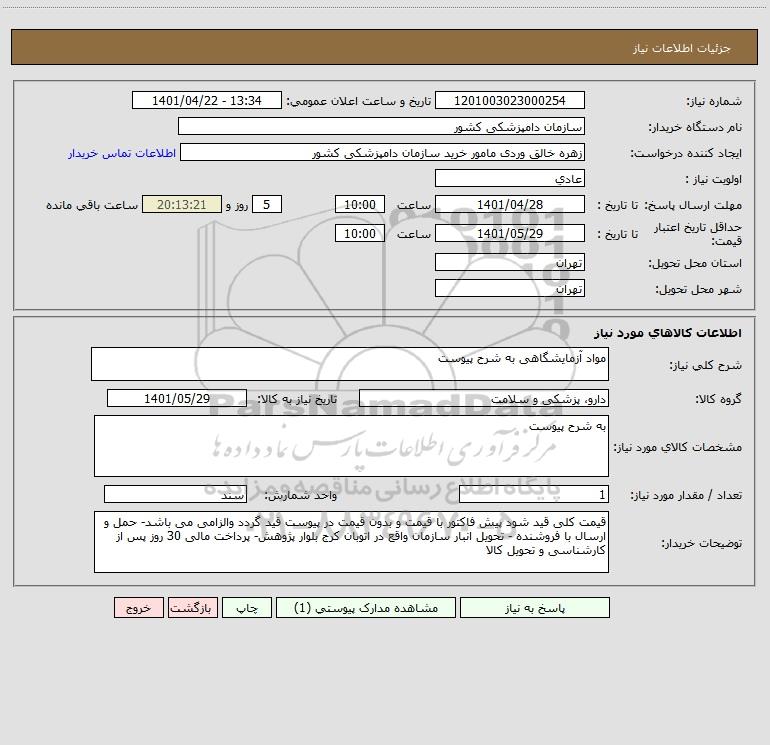Viewport: 770px width, 745px height.
Task: Click the شماره نیاز label
Action: (714, 101)
